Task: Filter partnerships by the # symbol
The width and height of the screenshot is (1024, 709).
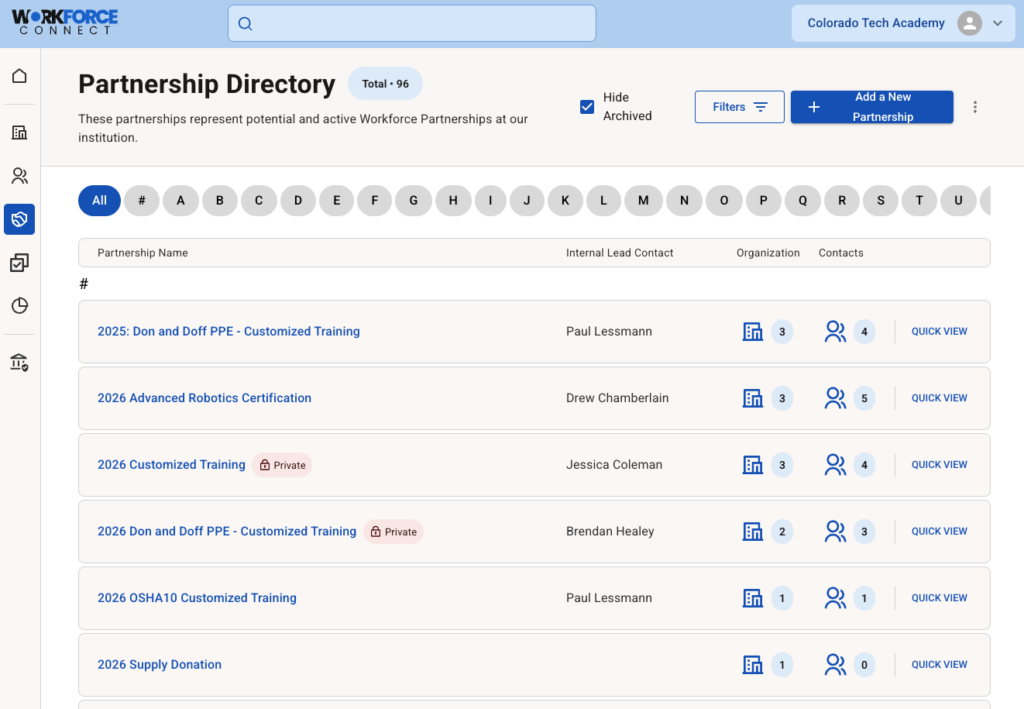Action: [x=142, y=200]
